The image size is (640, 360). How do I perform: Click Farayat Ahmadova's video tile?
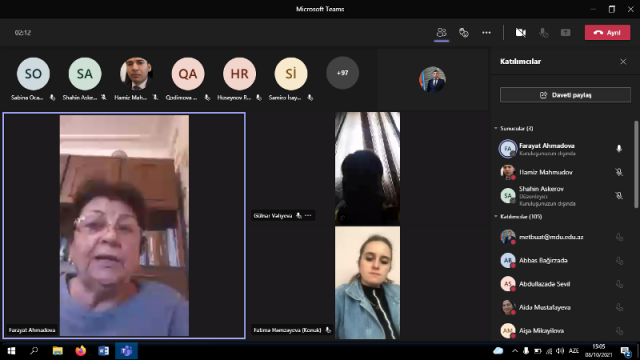(x=124, y=225)
